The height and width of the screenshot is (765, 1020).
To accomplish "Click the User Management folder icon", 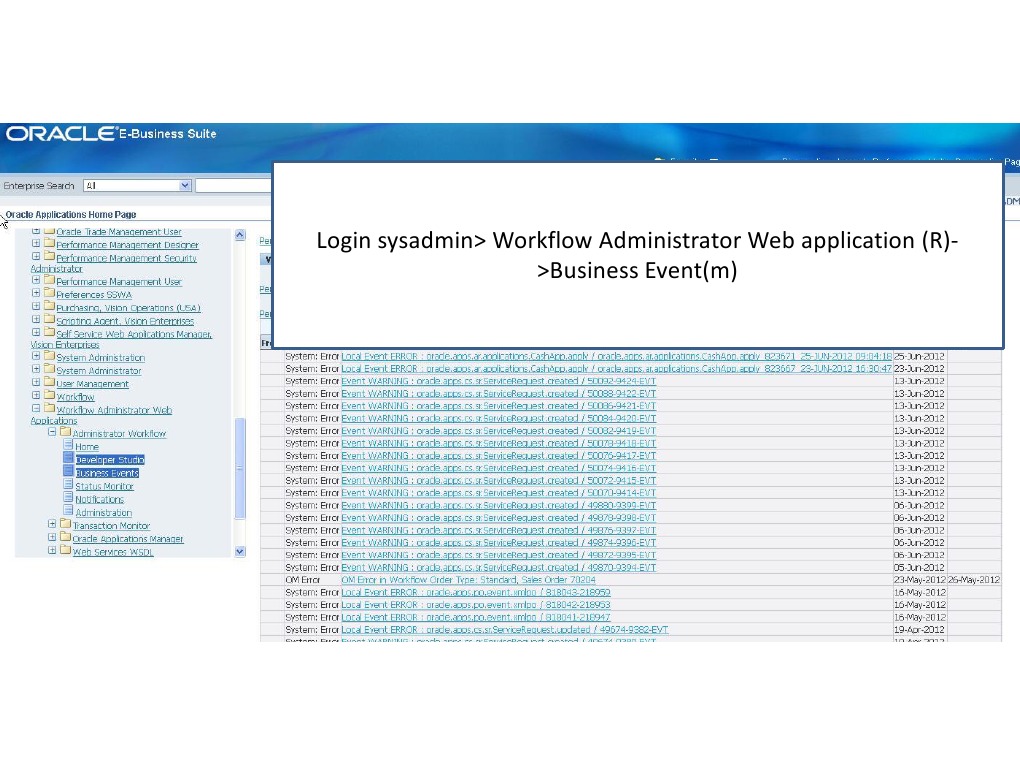I will [x=49, y=382].
